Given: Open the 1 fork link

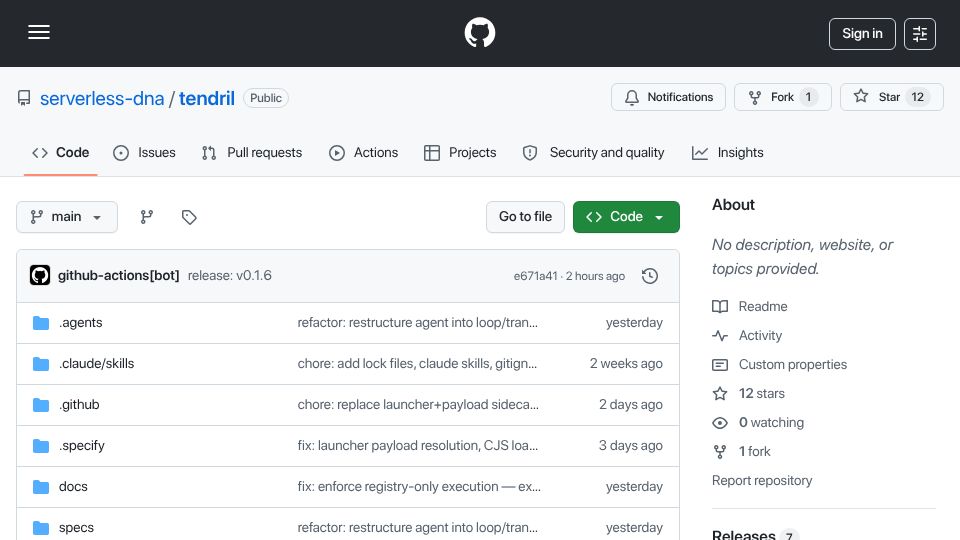Looking at the screenshot, I should click(x=754, y=451).
